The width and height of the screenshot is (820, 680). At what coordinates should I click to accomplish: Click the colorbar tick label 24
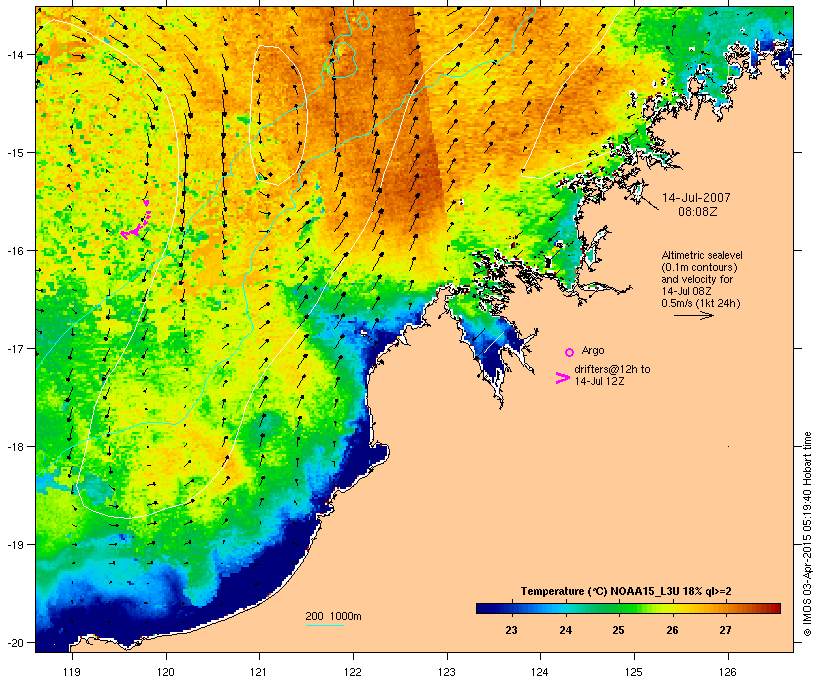[565, 630]
